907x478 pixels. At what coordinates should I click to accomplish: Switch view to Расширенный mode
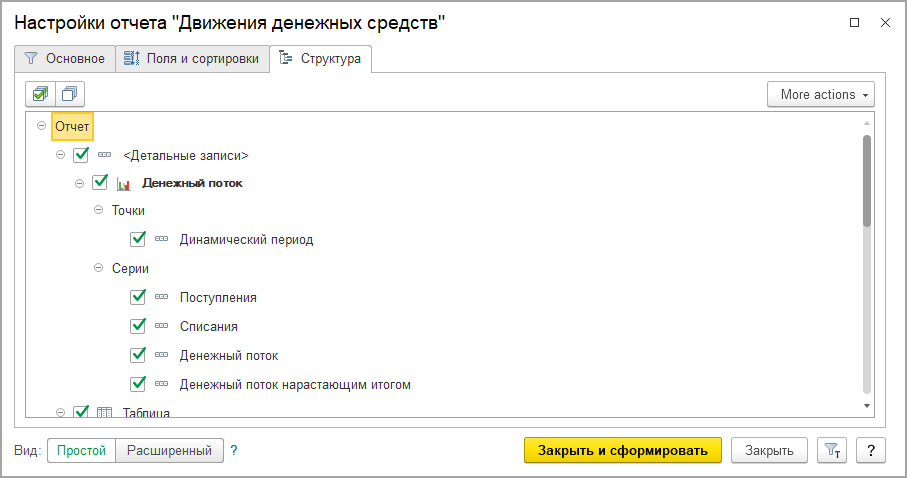point(168,451)
